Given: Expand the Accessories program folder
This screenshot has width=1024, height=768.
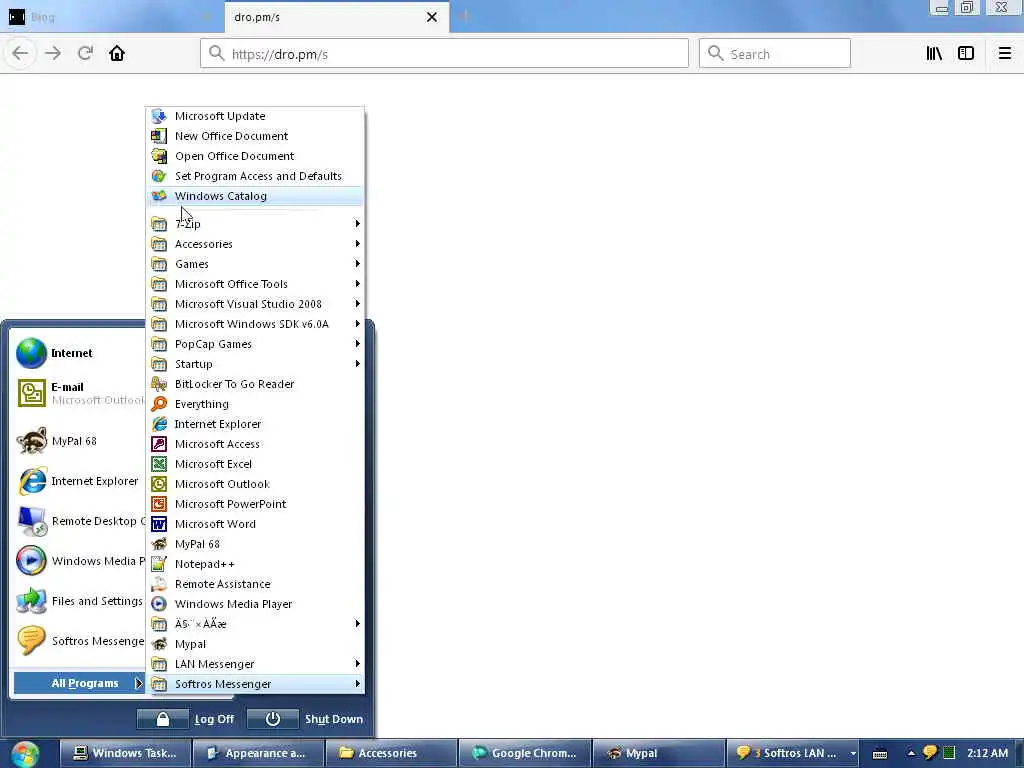Looking at the screenshot, I should click(x=255, y=244).
